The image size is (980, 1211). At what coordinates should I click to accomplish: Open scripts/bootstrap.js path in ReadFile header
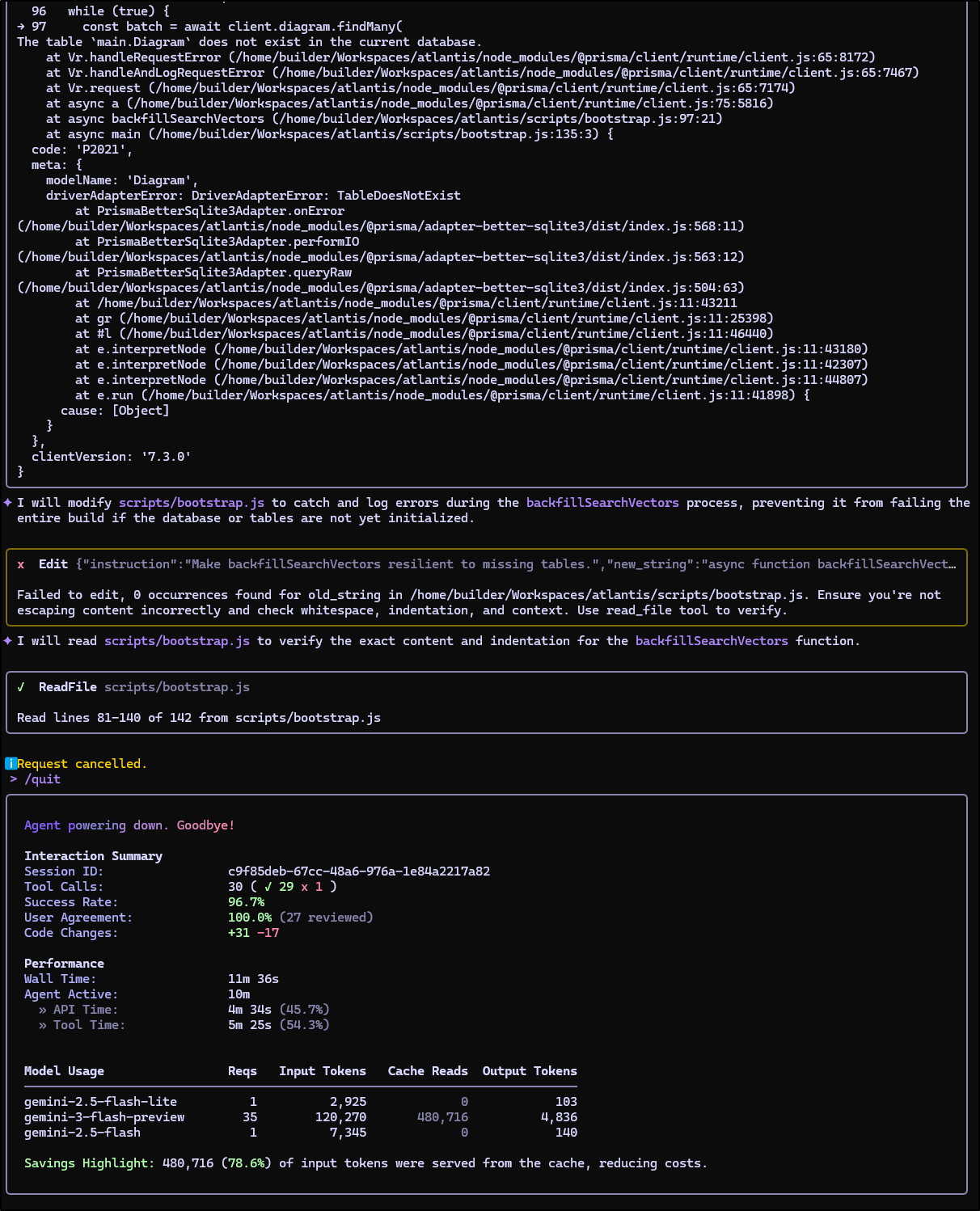coord(176,687)
